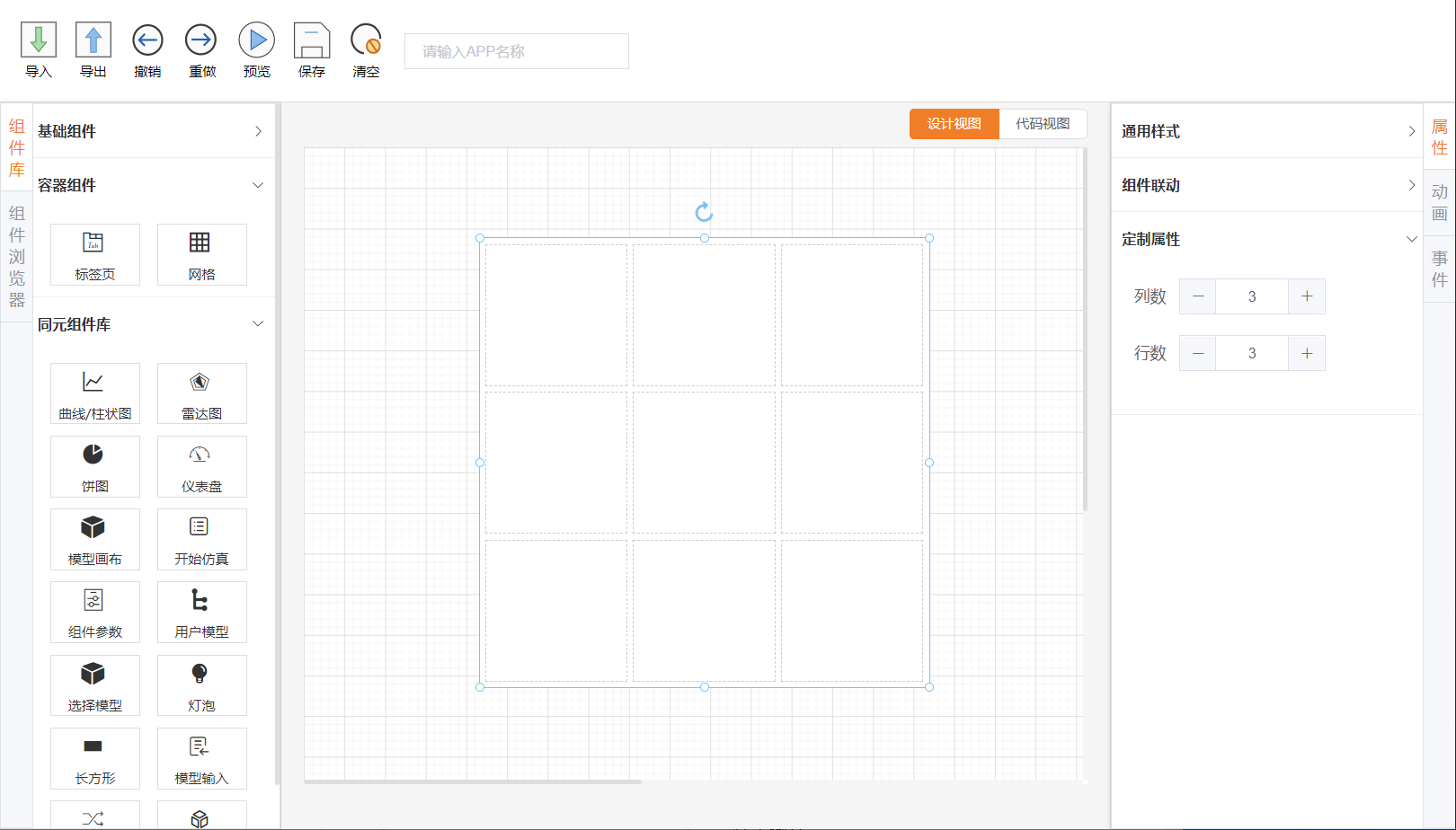Collapse the 定制属性 section
The image size is (1456, 830).
point(1267,239)
